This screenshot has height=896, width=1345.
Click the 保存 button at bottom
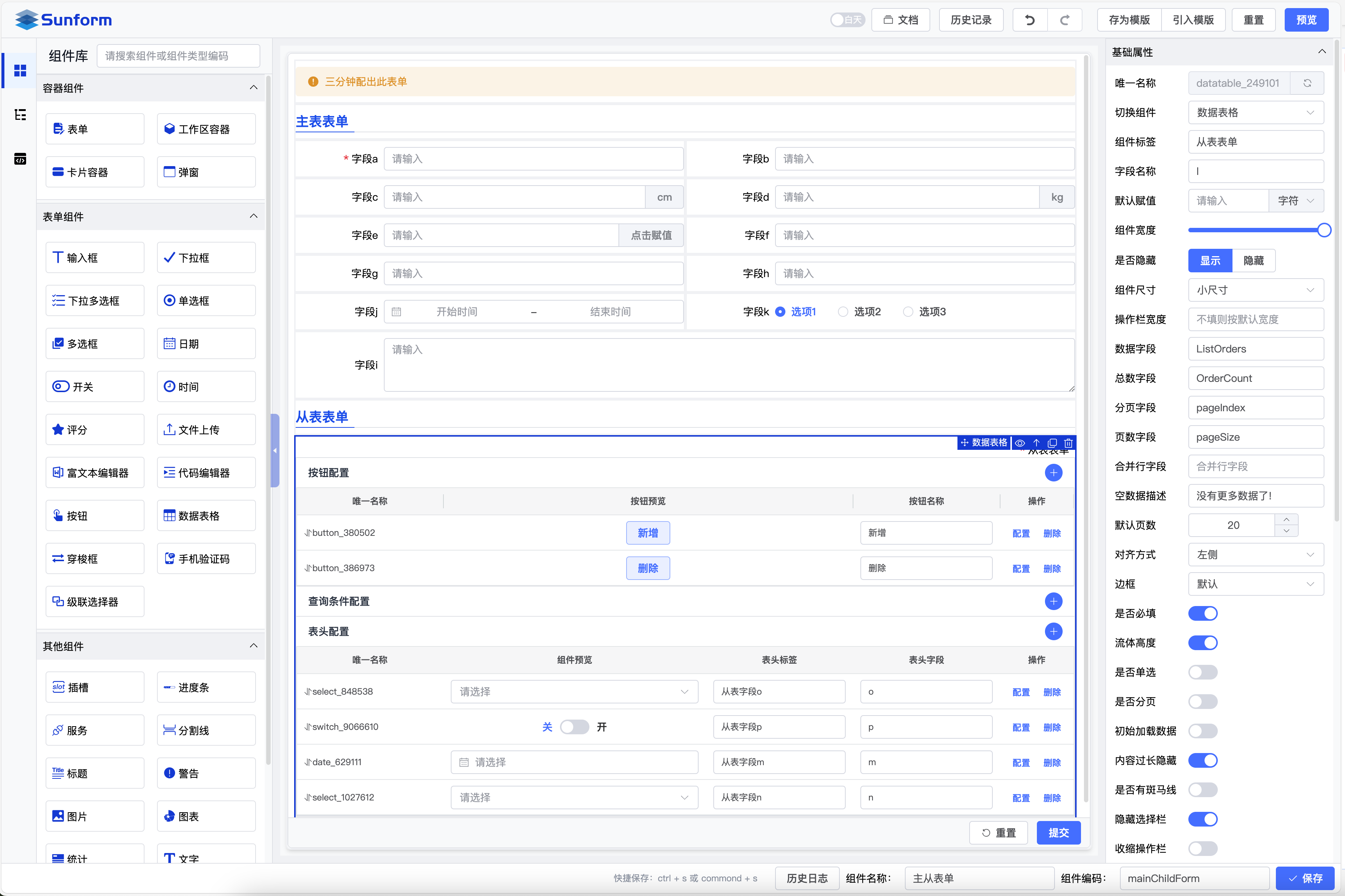tap(1305, 878)
